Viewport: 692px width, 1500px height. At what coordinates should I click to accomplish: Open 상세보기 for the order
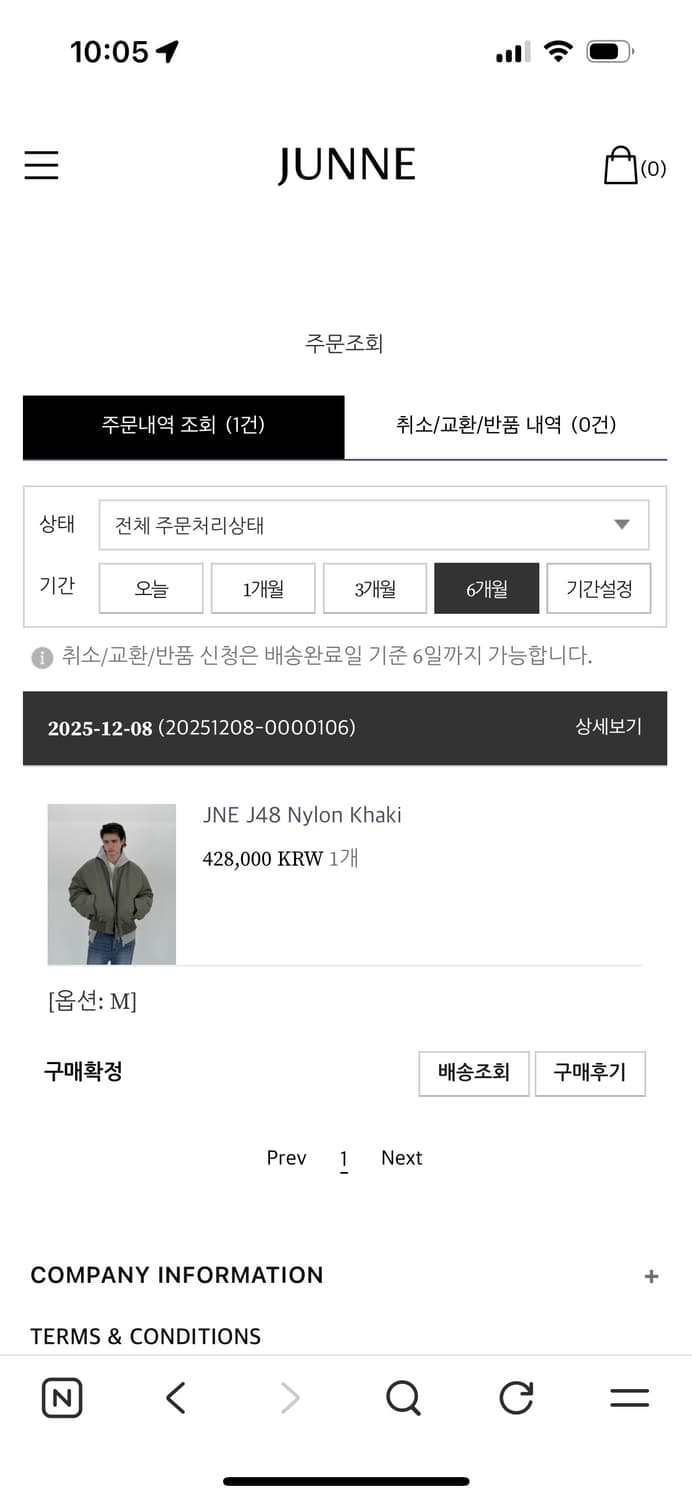[x=607, y=728]
